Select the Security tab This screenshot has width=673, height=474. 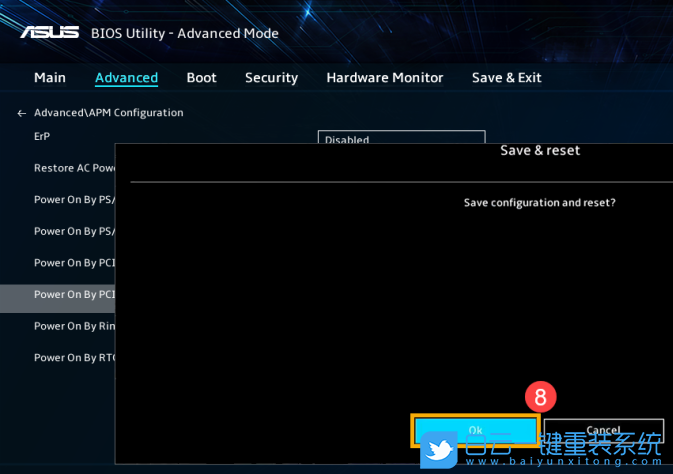tap(271, 78)
